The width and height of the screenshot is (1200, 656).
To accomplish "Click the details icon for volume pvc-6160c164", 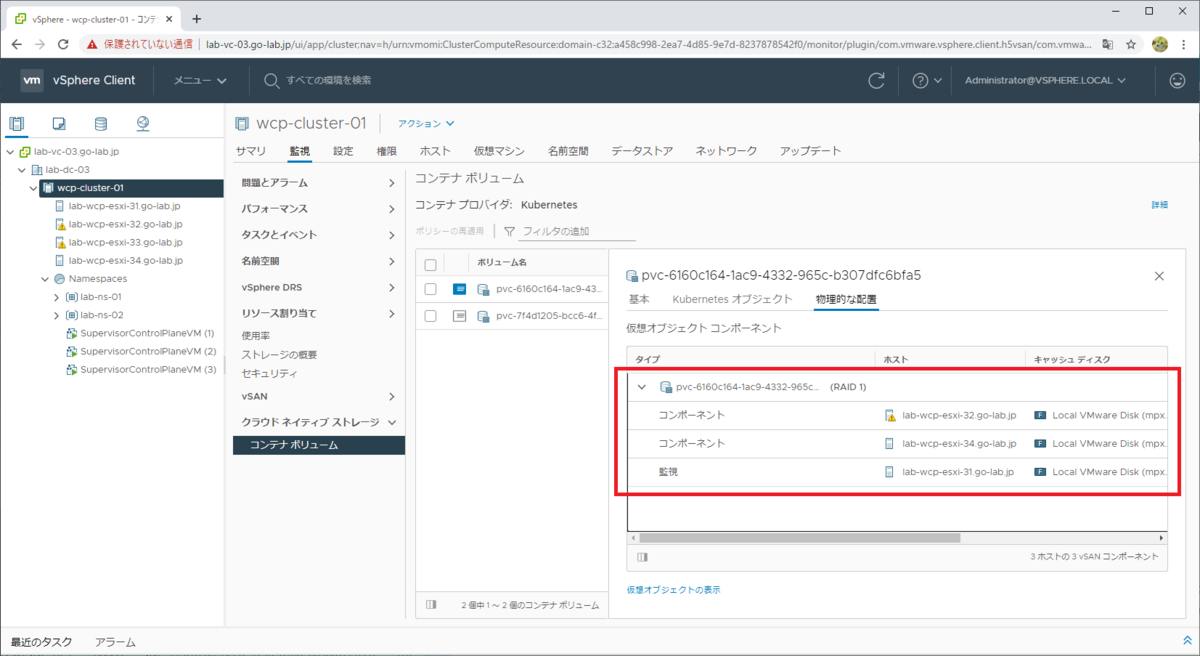I will click(459, 289).
